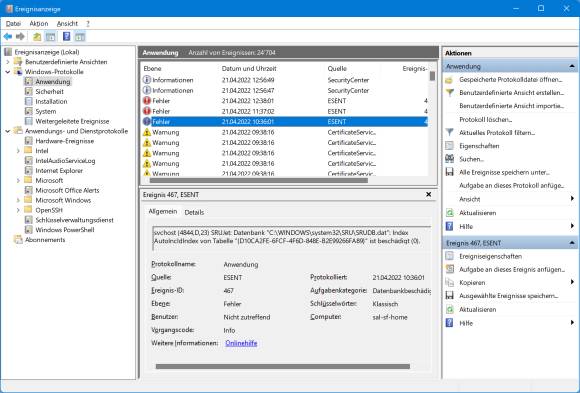Click the green Aktualisieren icon under Anwendung
The image size is (580, 393).
click(449, 213)
